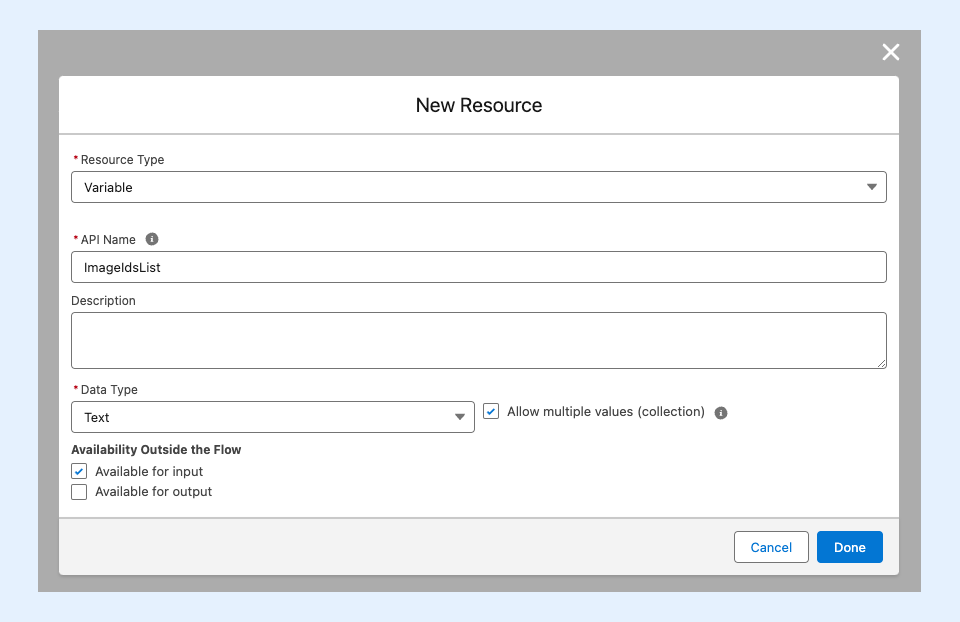The width and height of the screenshot is (960, 622).
Task: Confirm the resource with Done
Action: 849,547
